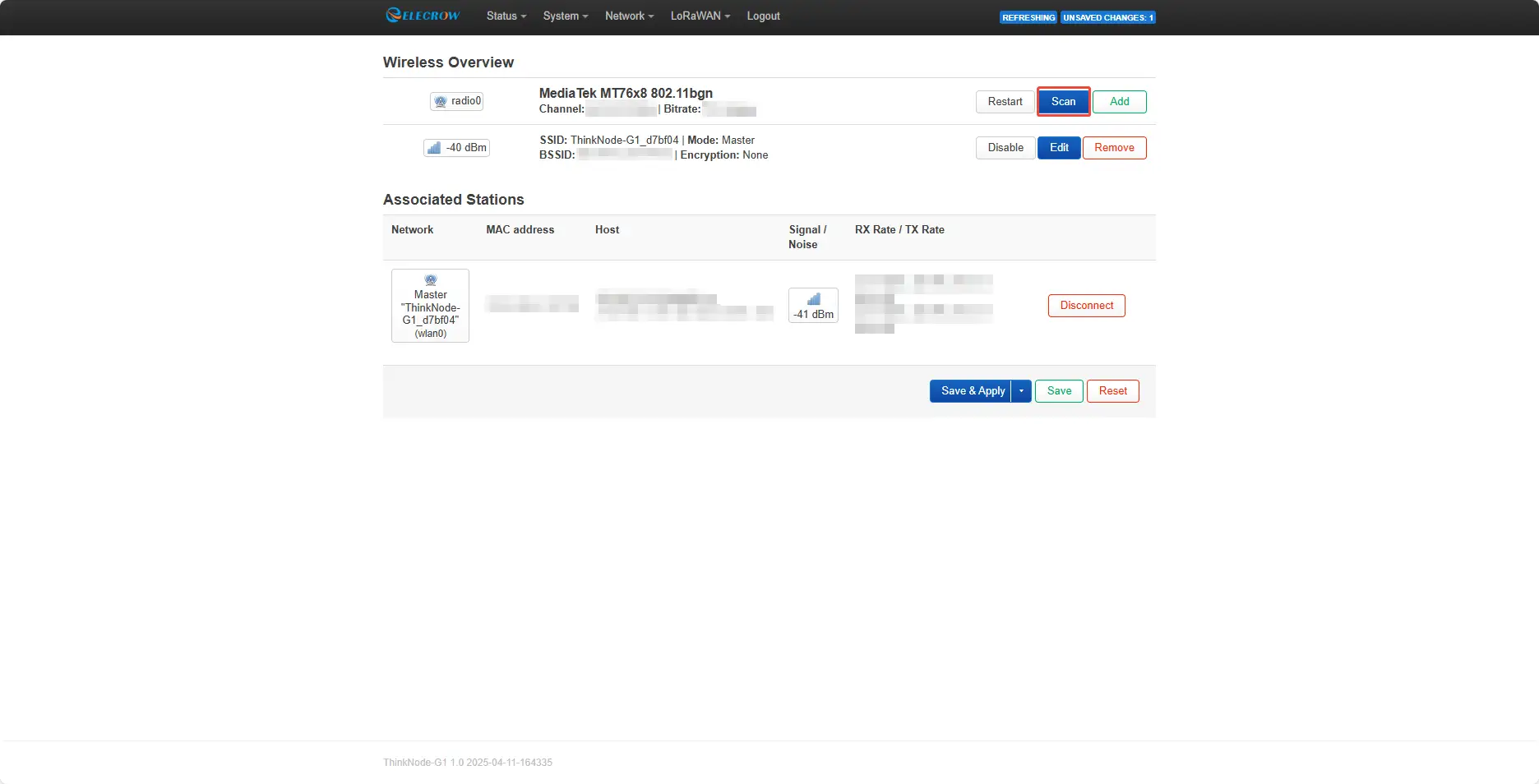The image size is (1539, 784).
Task: Open the Network dropdown menu
Action: coord(629,16)
